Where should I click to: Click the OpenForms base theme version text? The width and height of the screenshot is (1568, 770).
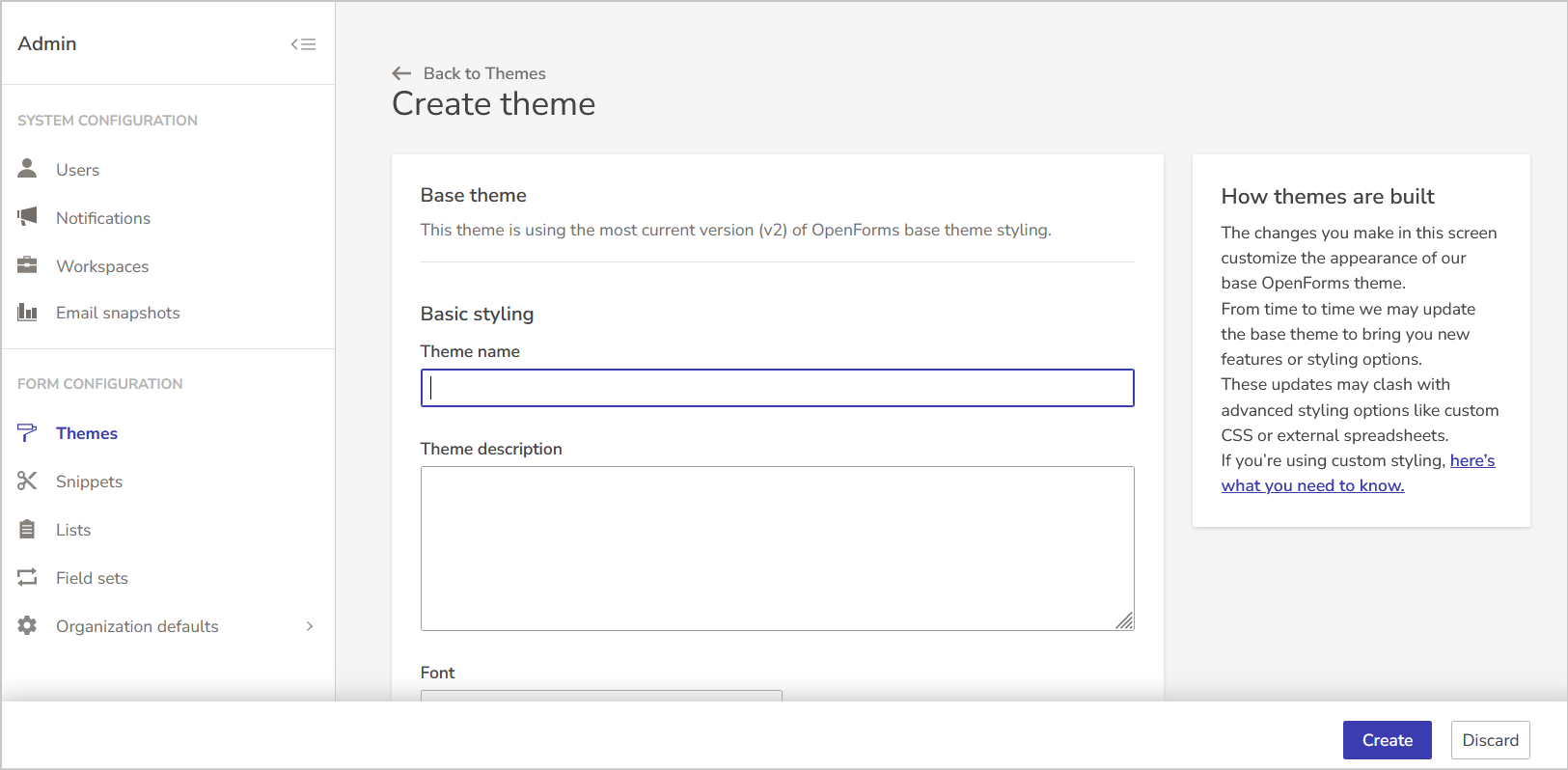pos(735,230)
